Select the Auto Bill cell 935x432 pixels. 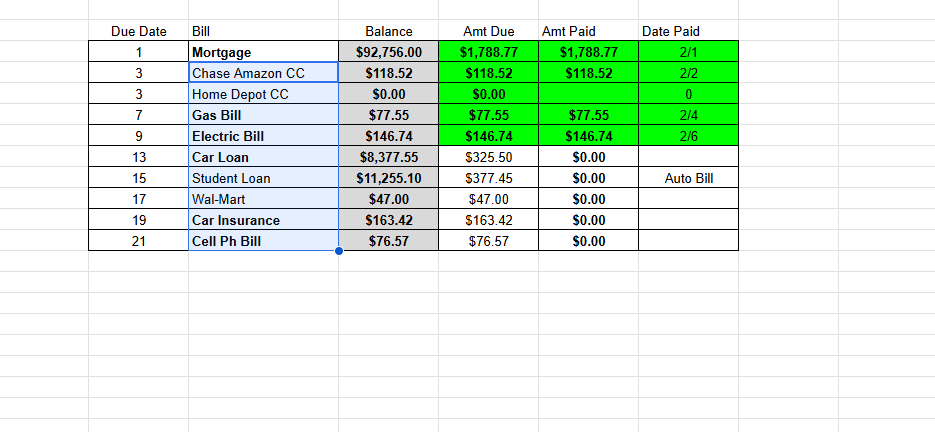(x=688, y=178)
